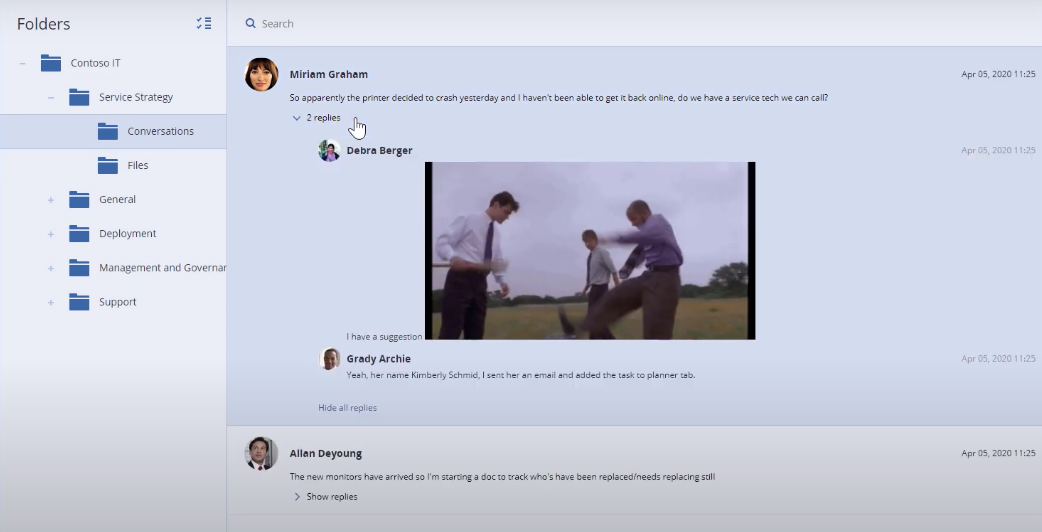Image resolution: width=1042 pixels, height=532 pixels.
Task: Select the Service Strategy folder label
Action: tap(136, 97)
